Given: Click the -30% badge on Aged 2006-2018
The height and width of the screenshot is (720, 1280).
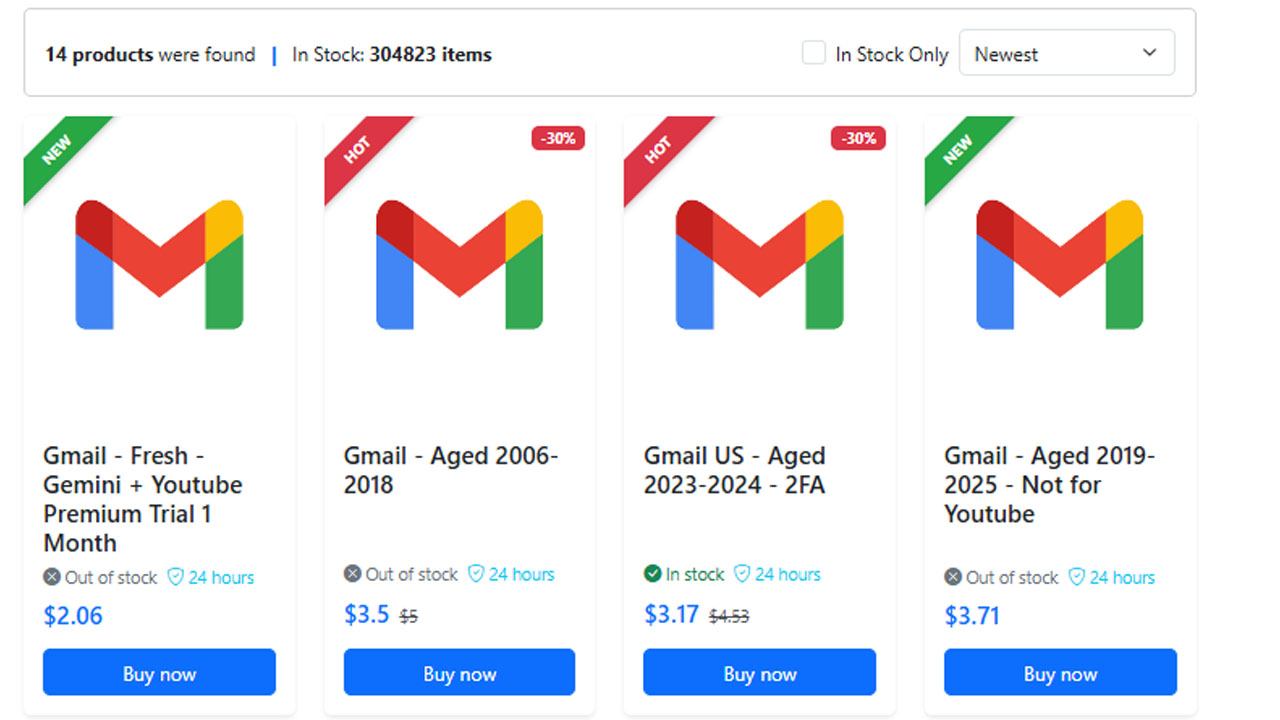Looking at the screenshot, I should (558, 139).
